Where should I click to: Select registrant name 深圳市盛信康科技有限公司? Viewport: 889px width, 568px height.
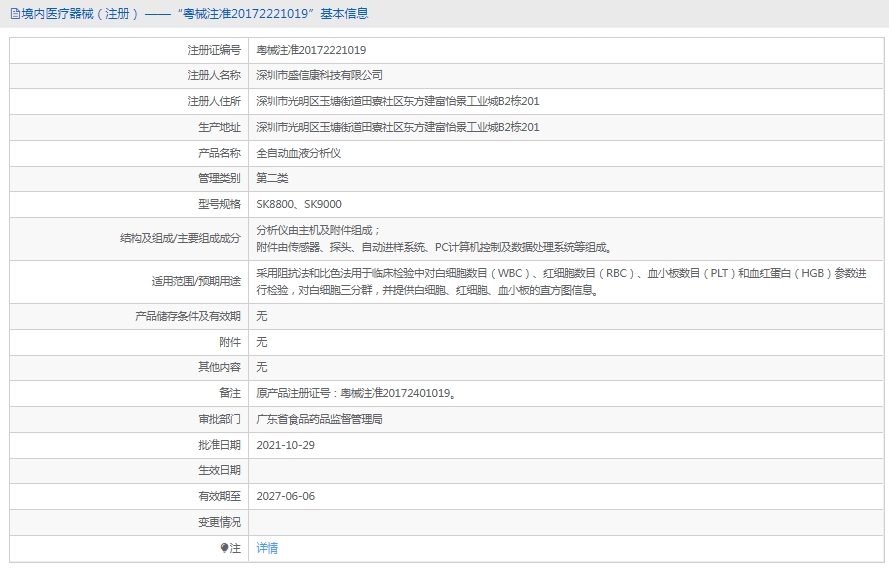[319, 75]
